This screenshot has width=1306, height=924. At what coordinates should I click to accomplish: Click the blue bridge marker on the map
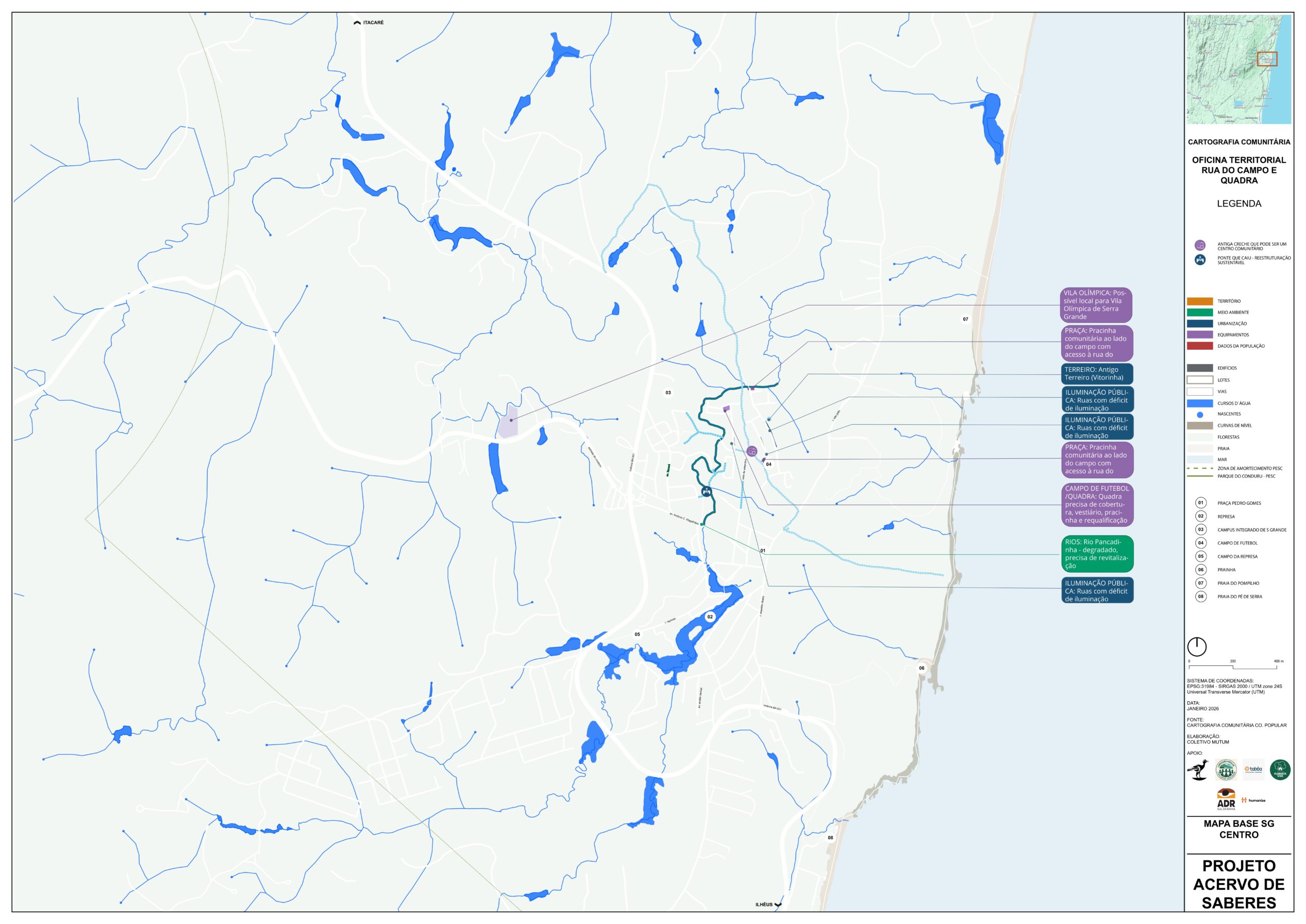click(706, 492)
